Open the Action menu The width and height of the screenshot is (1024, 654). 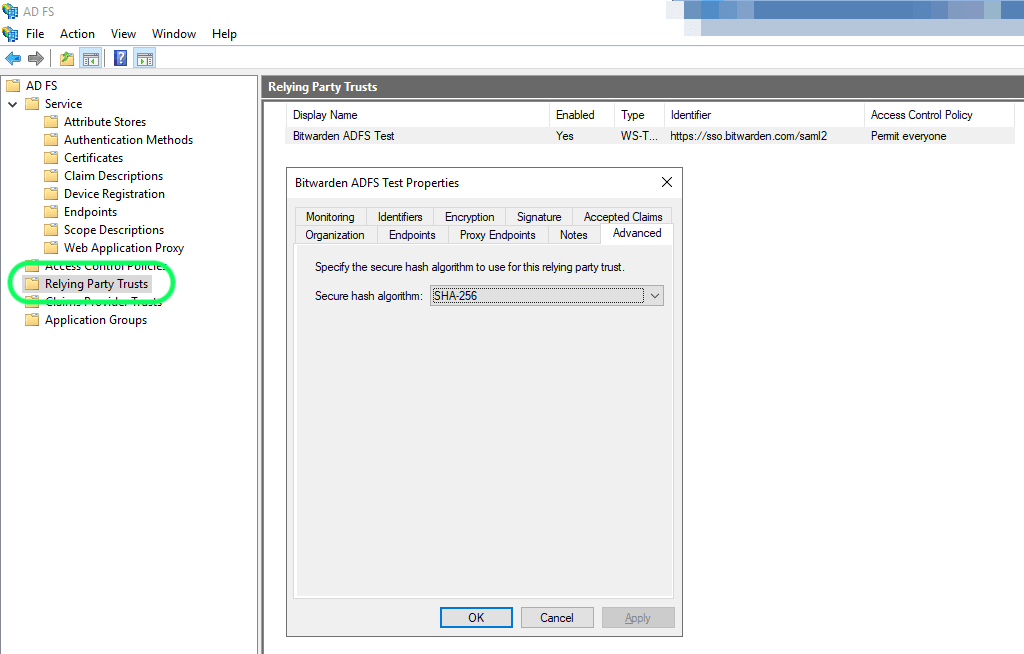tap(77, 34)
